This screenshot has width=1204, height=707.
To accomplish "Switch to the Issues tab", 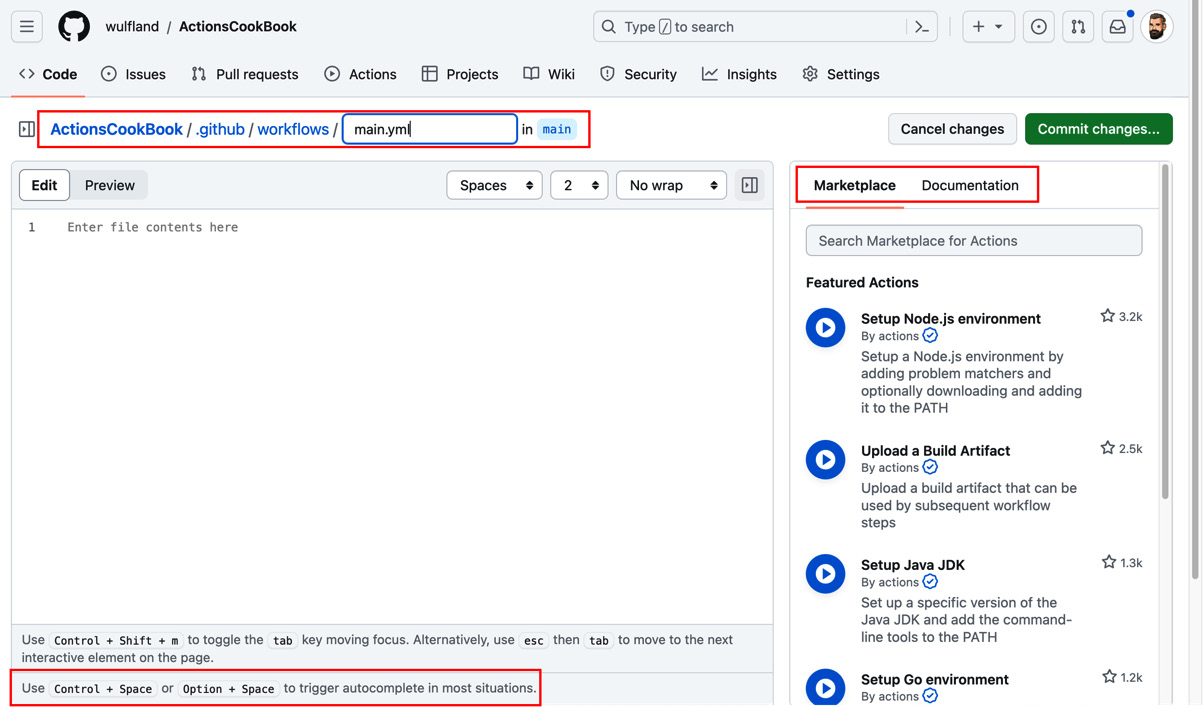I will 134,74.
